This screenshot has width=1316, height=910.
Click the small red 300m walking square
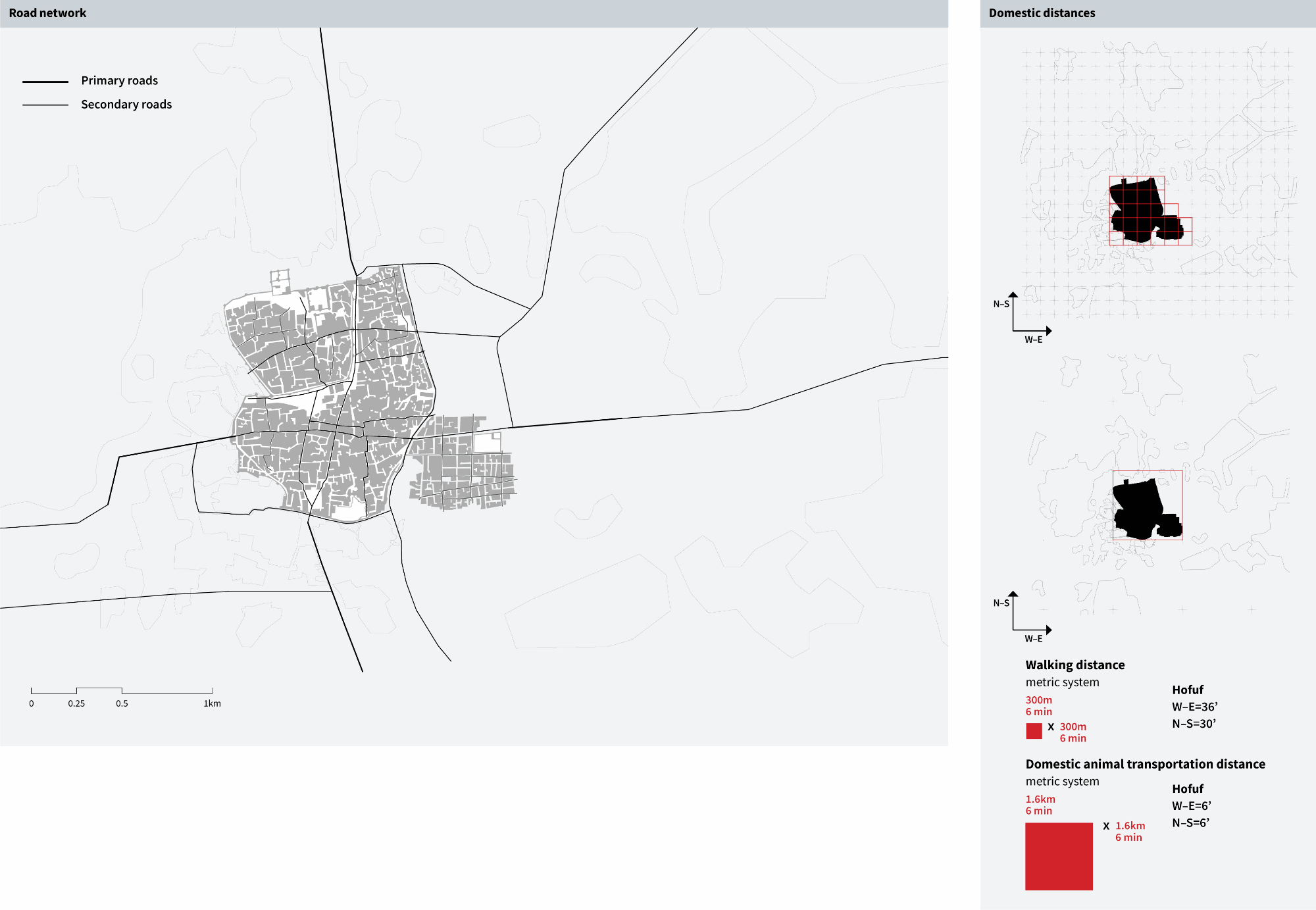1034,730
